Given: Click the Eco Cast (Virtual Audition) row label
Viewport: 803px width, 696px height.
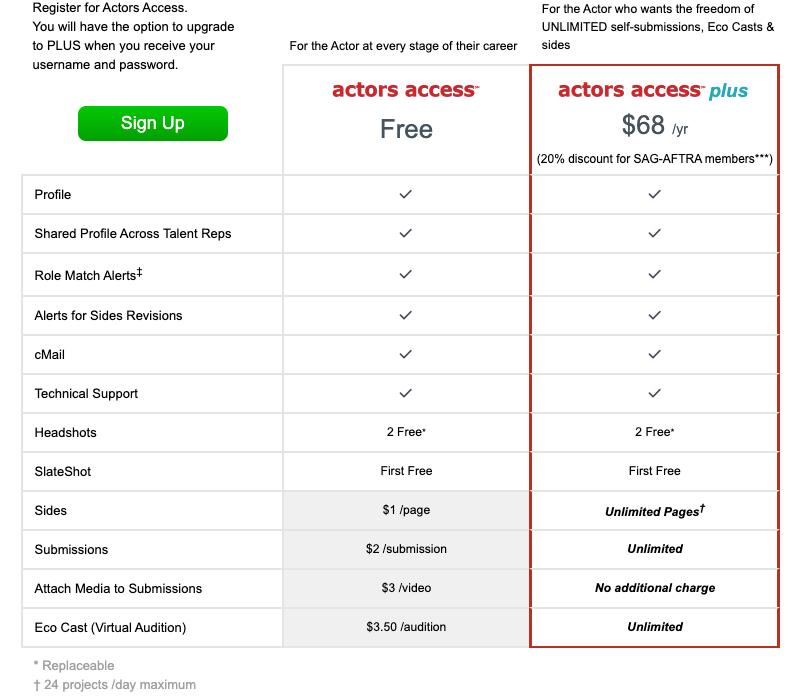Looking at the screenshot, I should point(110,627).
